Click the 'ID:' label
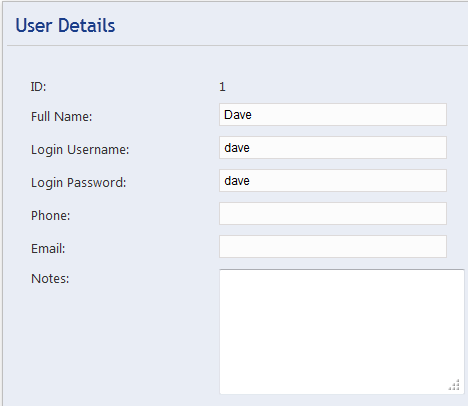 coord(38,87)
